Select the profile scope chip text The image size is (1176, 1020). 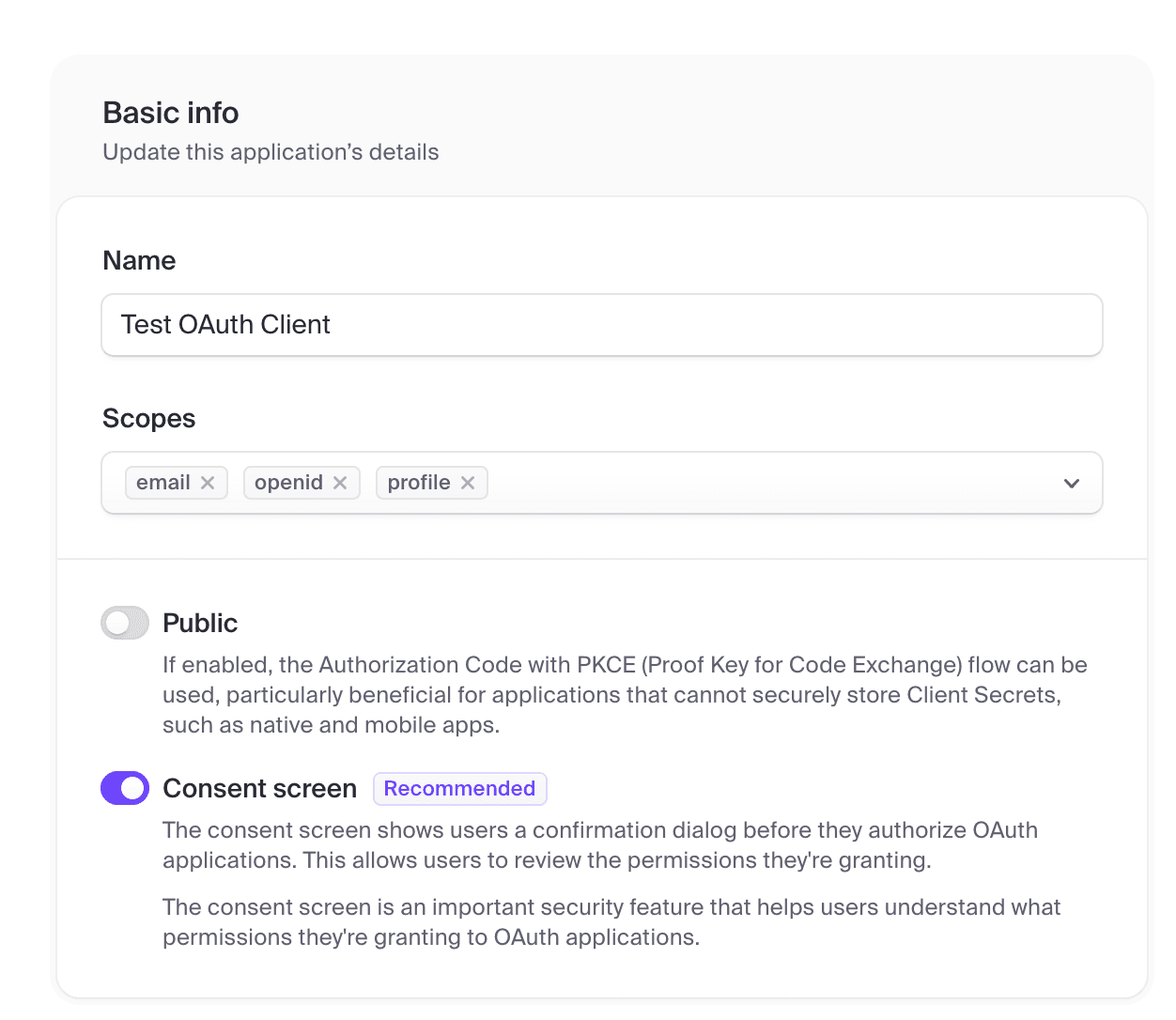(x=419, y=483)
